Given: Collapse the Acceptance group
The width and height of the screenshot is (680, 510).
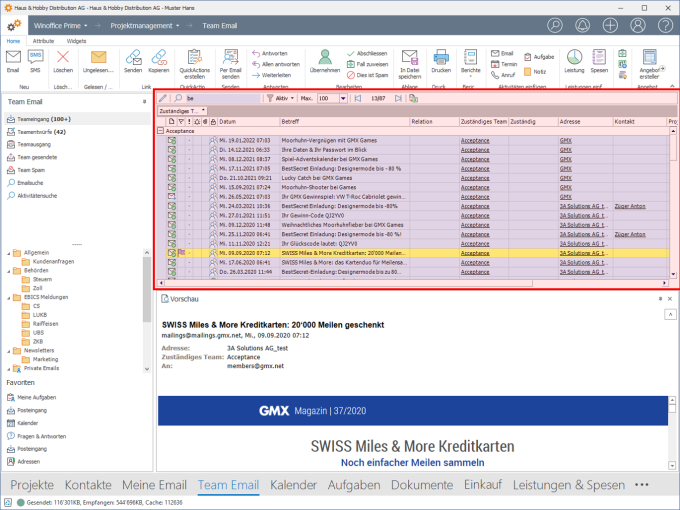Looking at the screenshot, I should tap(160, 131).
